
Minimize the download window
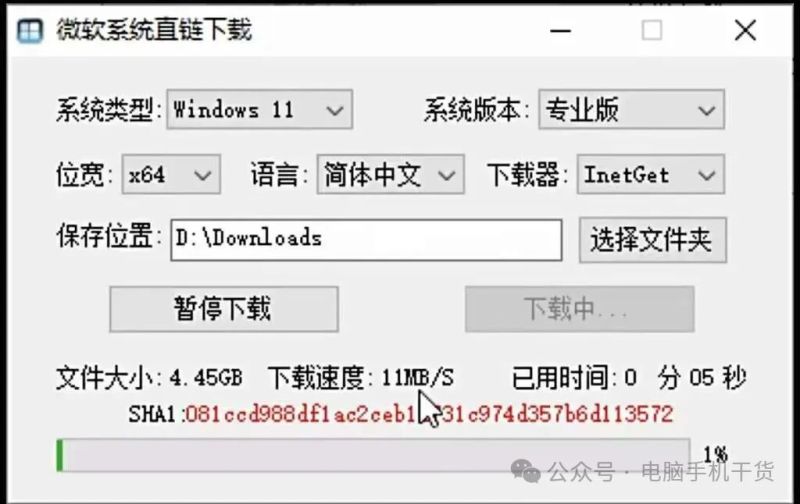(560, 31)
